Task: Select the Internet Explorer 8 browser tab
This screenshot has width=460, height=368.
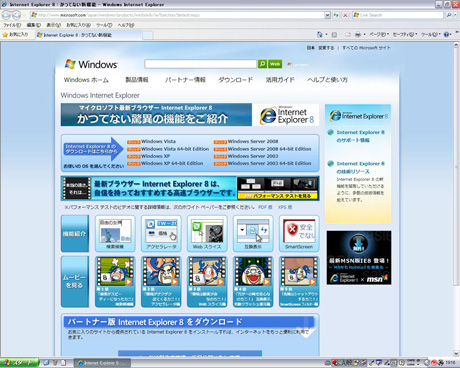Action: (x=88, y=35)
